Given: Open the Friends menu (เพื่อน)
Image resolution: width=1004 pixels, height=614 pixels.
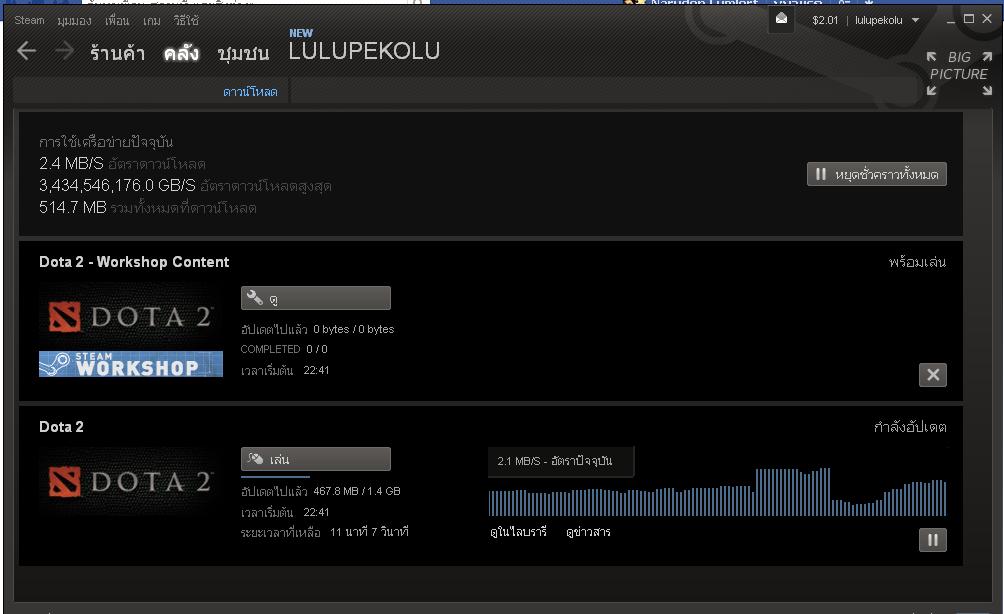Looking at the screenshot, I should click(x=117, y=20).
